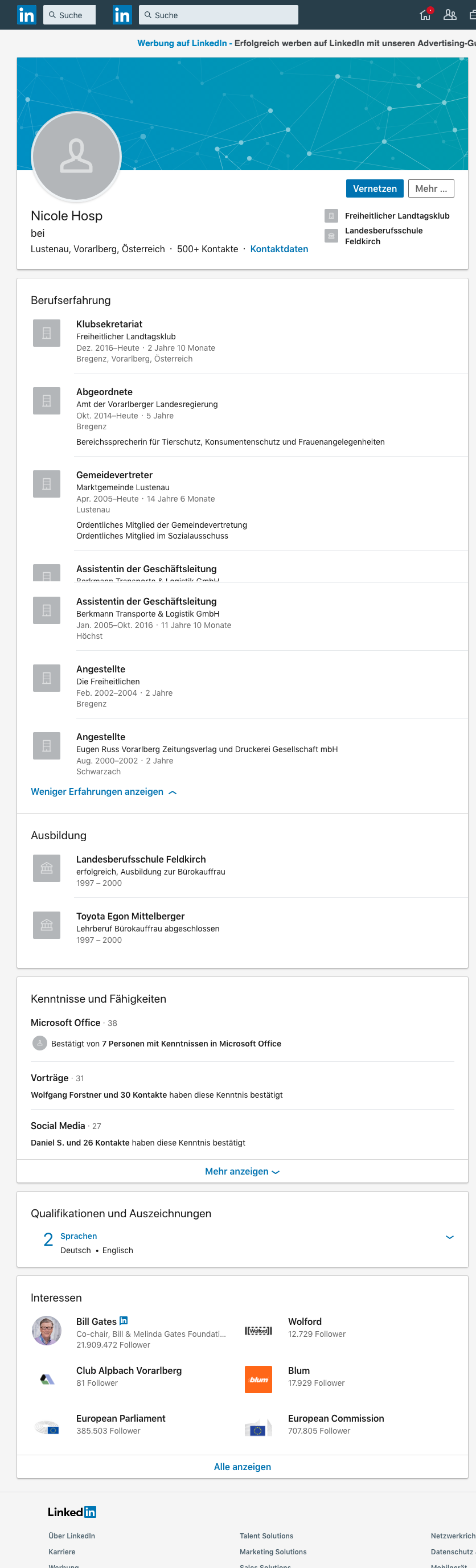Click the Landesberufsschule Feldkirch school icon

[47, 868]
